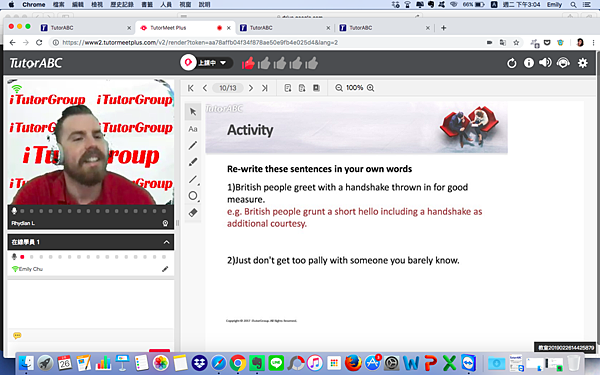The image size is (600, 375).
Task: Refresh the classroom session
Action: click(512, 63)
